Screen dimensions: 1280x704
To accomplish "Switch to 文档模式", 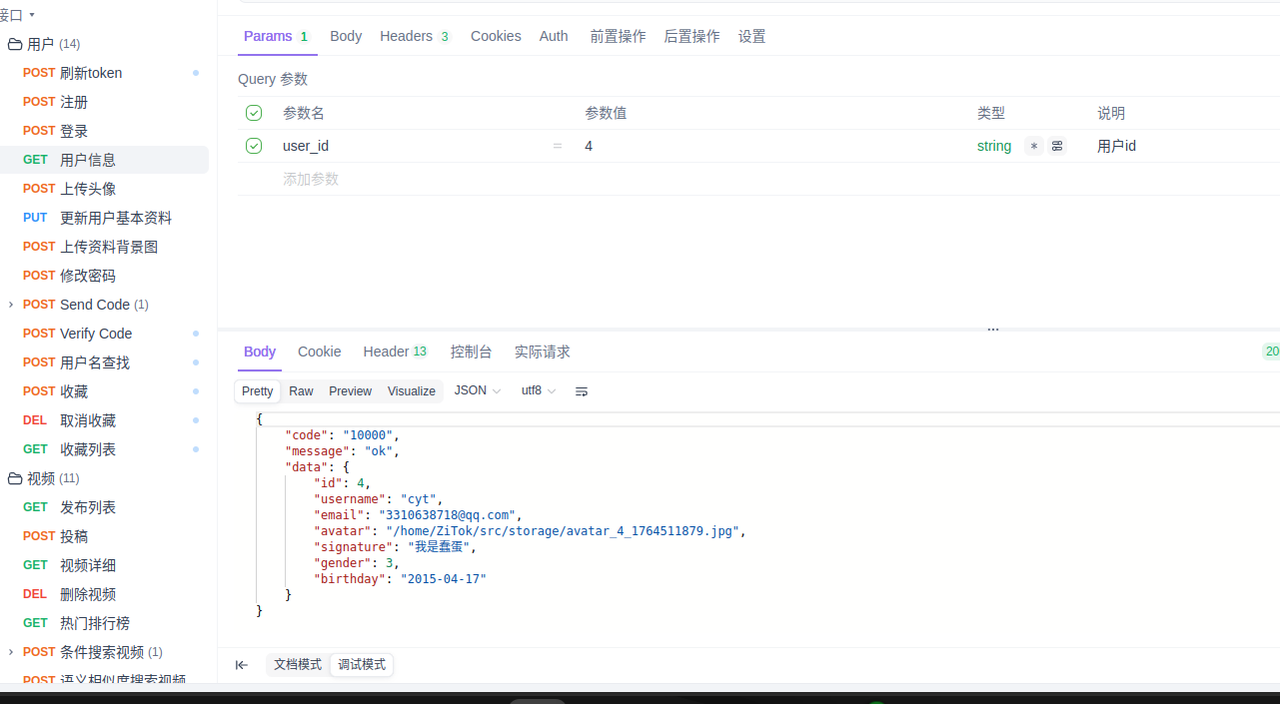I will coord(298,665).
